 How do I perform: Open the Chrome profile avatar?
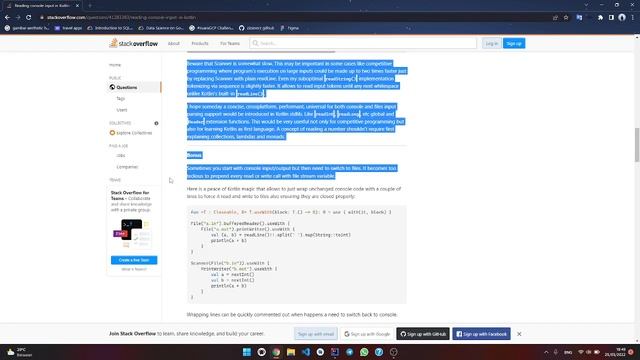coord(622,18)
